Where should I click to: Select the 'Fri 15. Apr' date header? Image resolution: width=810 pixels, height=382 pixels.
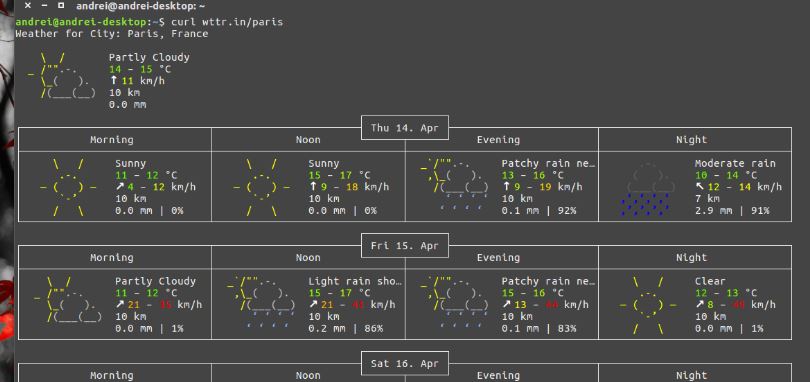(404, 246)
